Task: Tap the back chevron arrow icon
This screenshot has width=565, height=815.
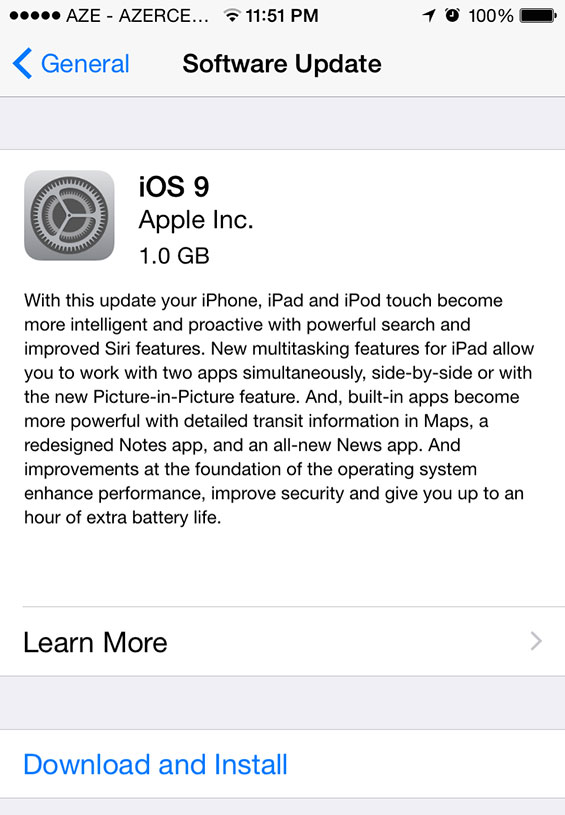Action: [22, 63]
